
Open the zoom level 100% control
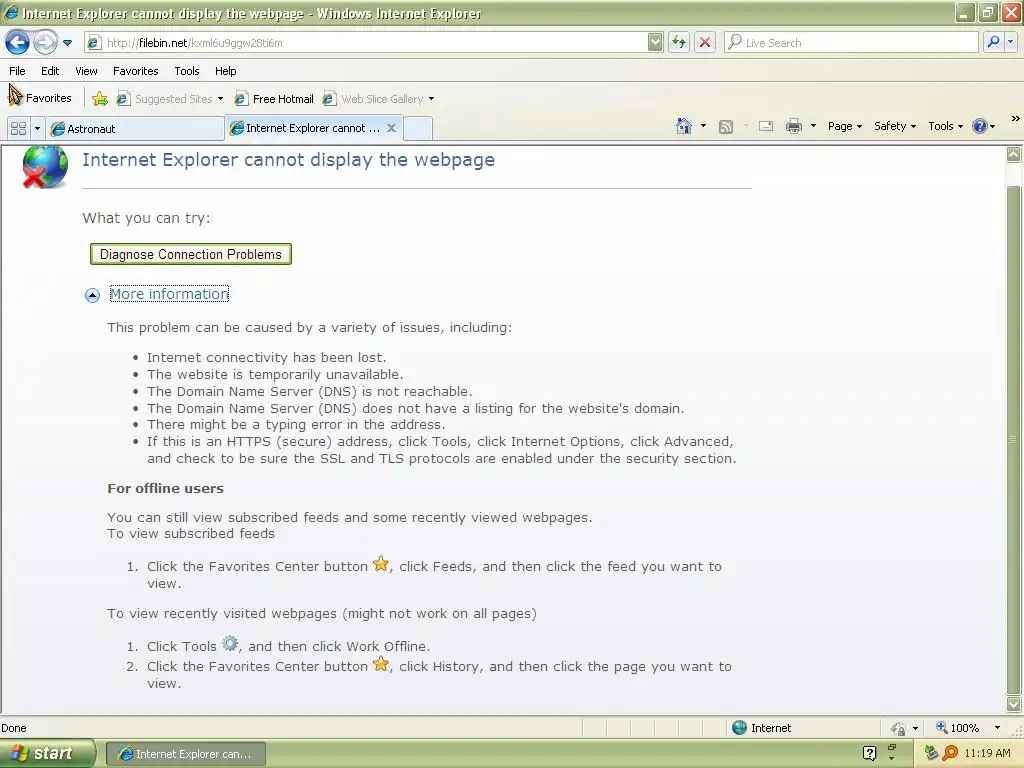pyautogui.click(x=957, y=728)
